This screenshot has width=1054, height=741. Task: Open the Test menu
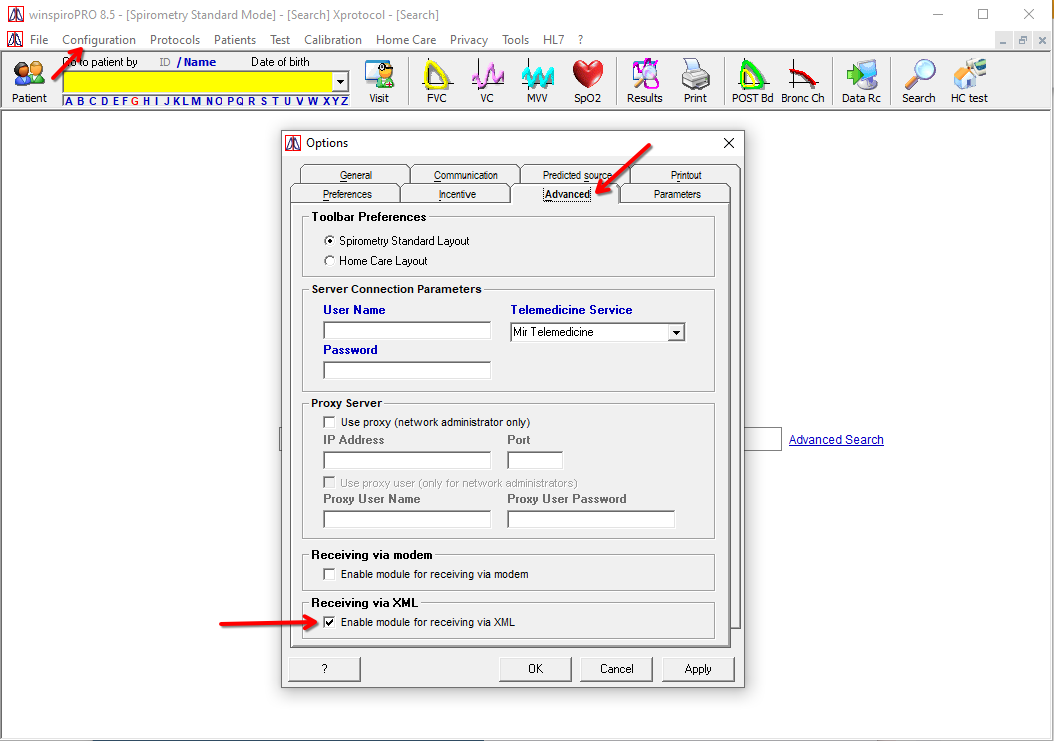[x=280, y=40]
